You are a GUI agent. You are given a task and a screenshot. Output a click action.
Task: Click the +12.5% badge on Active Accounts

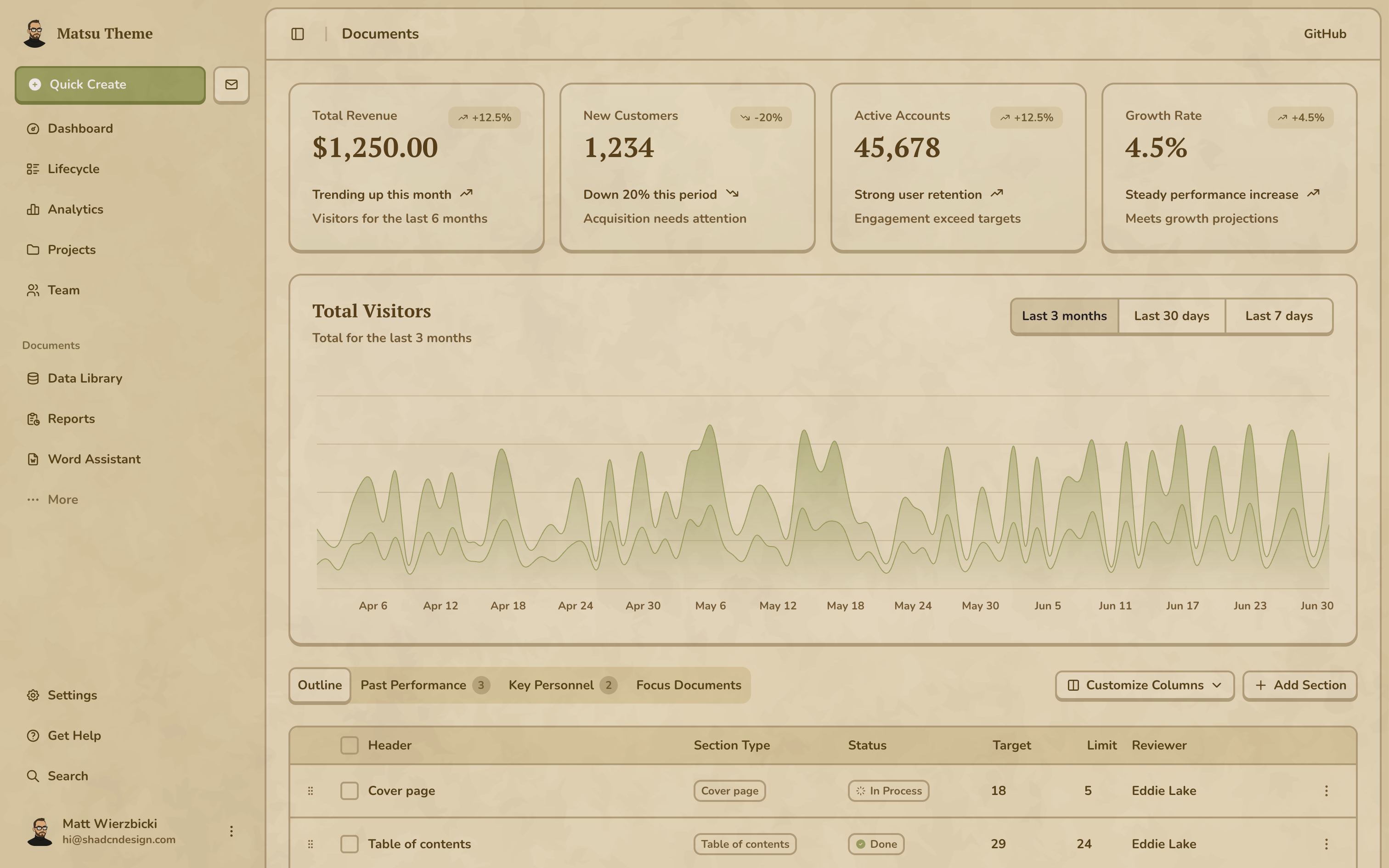tap(1026, 118)
